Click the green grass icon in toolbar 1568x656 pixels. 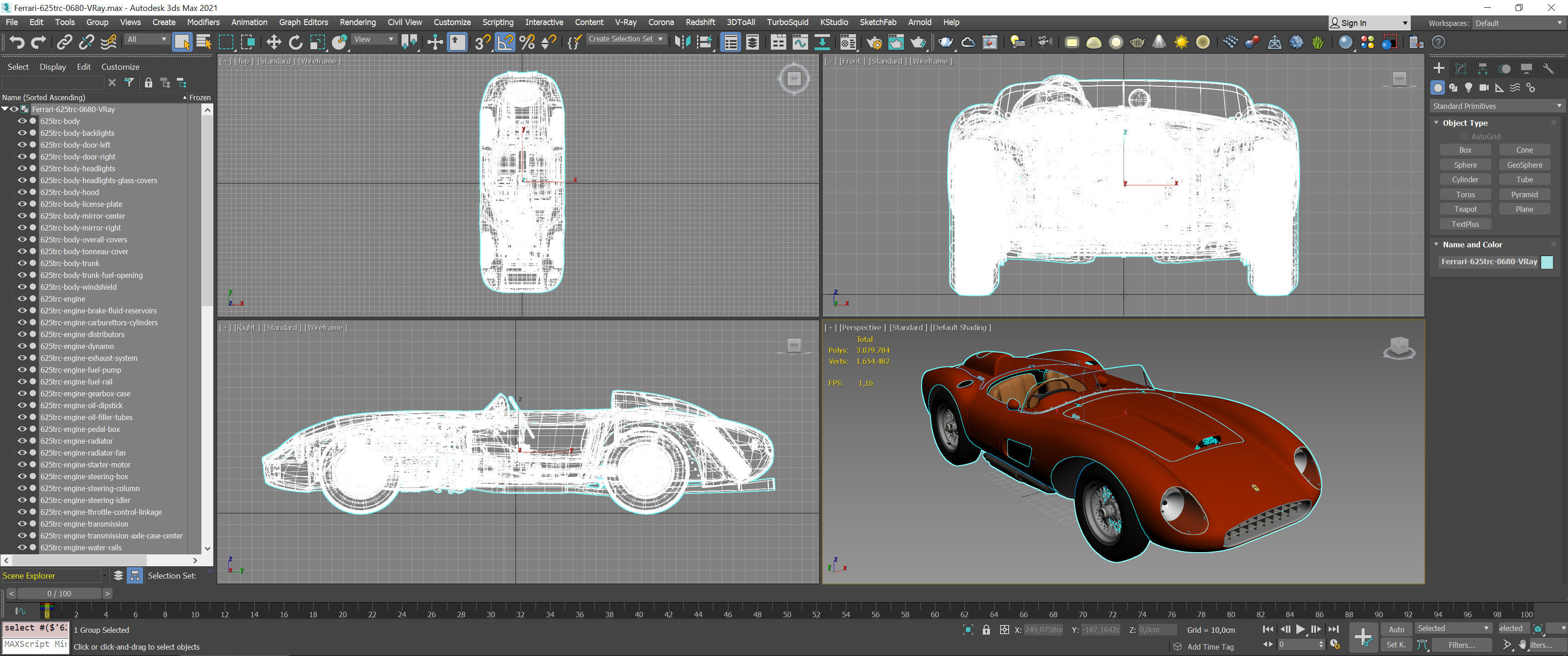tap(1318, 42)
